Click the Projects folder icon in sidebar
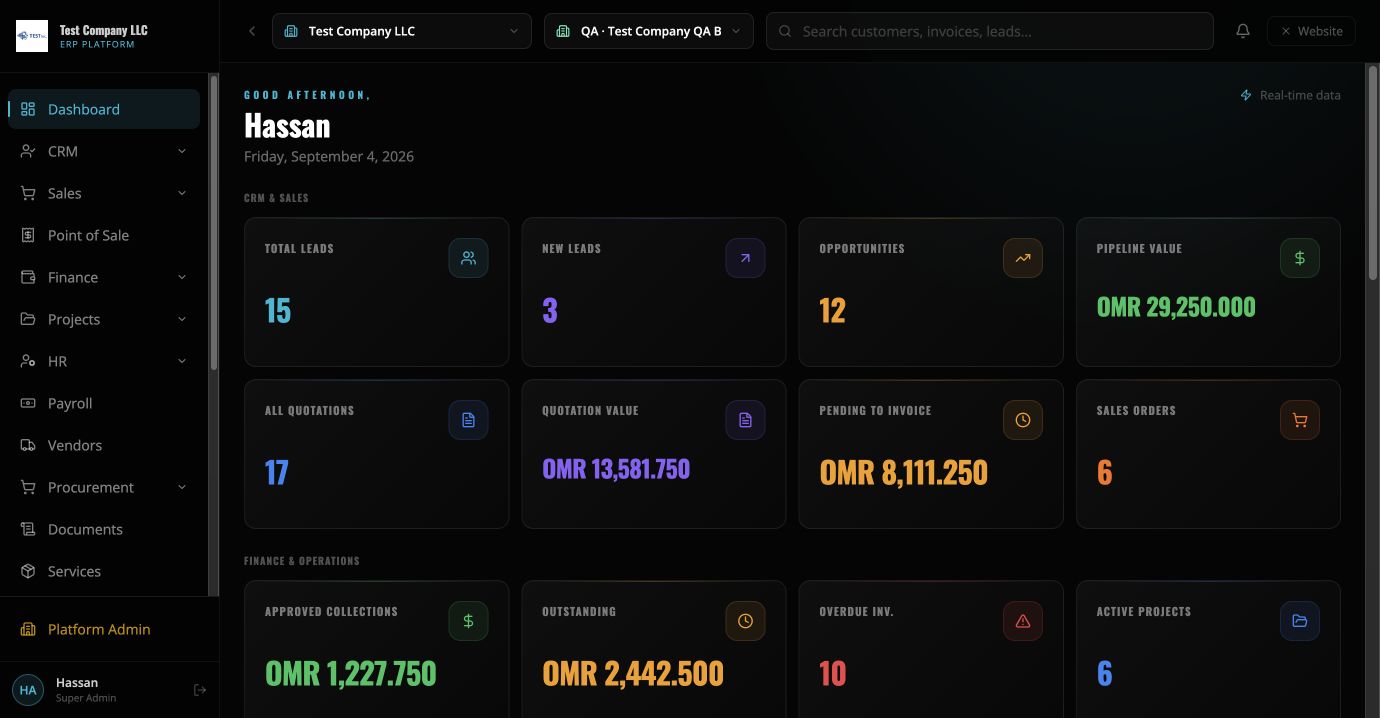This screenshot has width=1380, height=718. (x=28, y=319)
